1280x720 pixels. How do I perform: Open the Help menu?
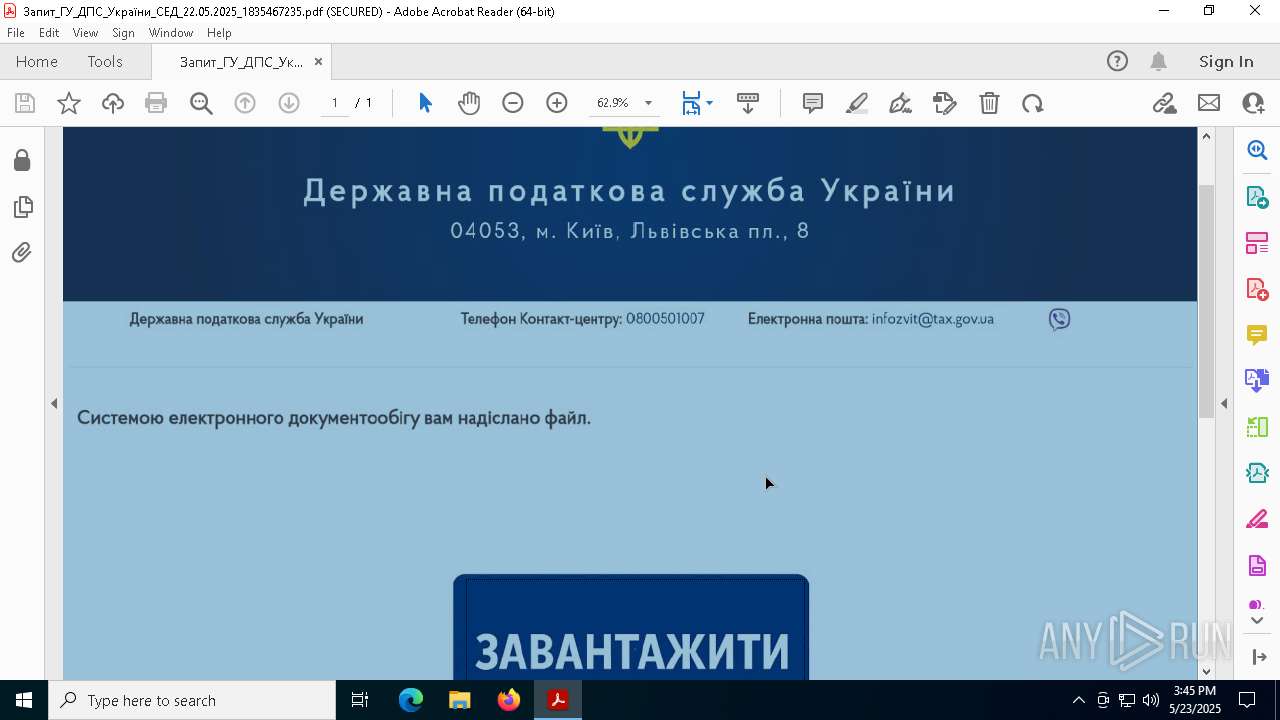[x=219, y=33]
